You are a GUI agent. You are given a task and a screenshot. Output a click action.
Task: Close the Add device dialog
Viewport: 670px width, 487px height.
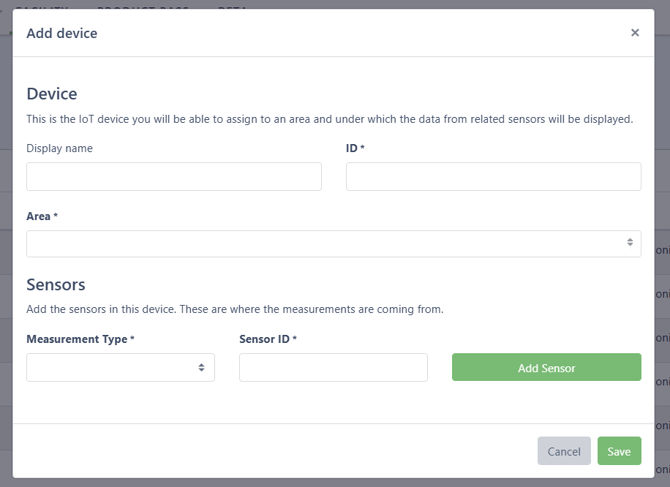[634, 33]
